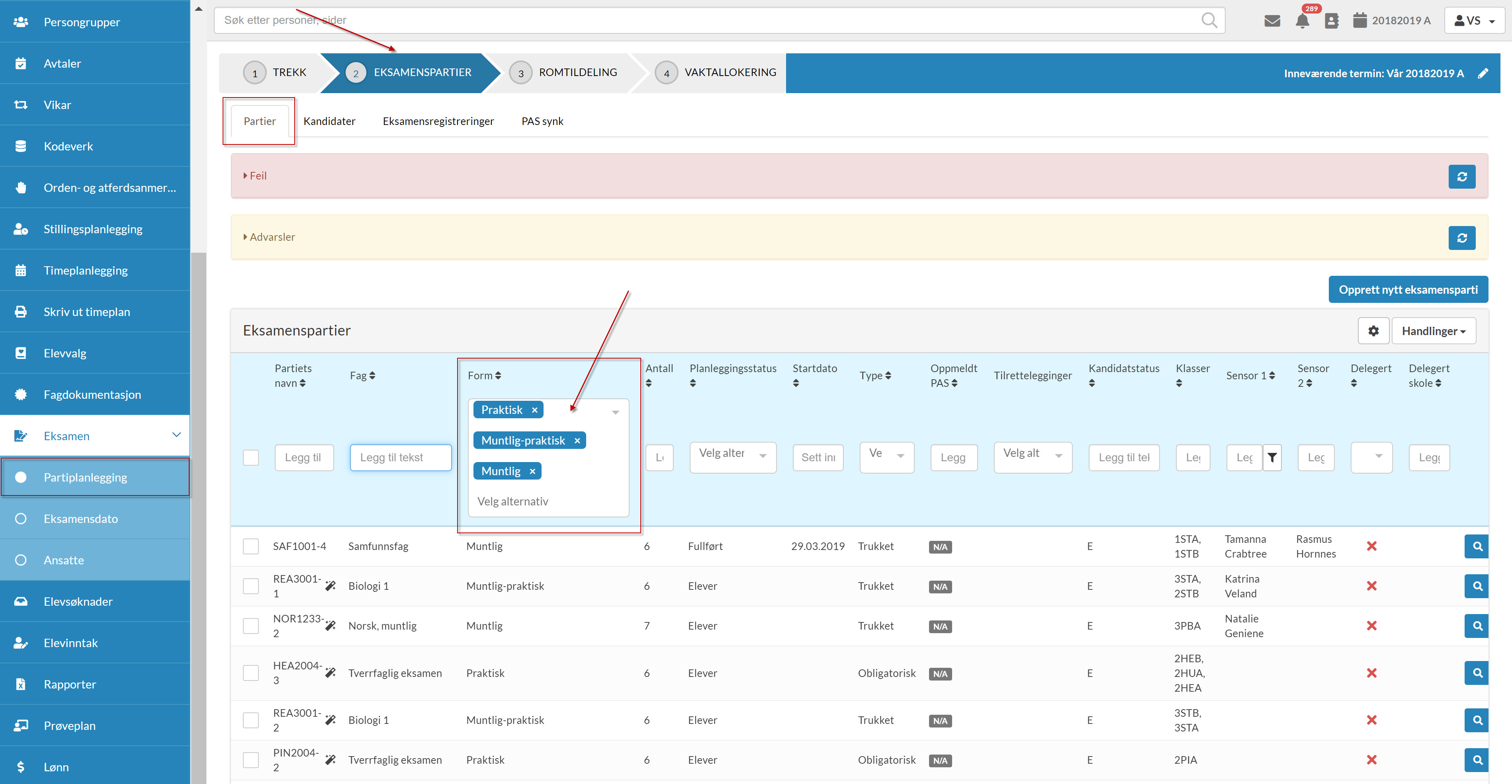This screenshot has width=1512, height=784.
Task: Click the Sensor 1 filter funnel icon
Action: click(x=1272, y=457)
